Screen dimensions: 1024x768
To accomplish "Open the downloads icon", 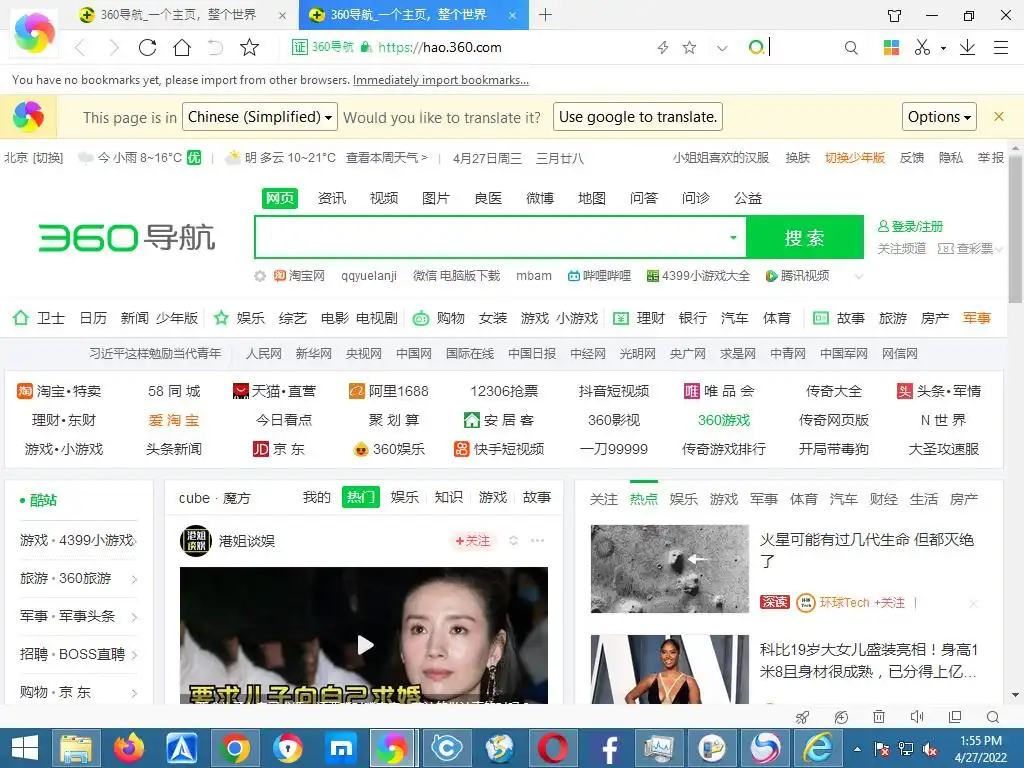I will pos(967,47).
